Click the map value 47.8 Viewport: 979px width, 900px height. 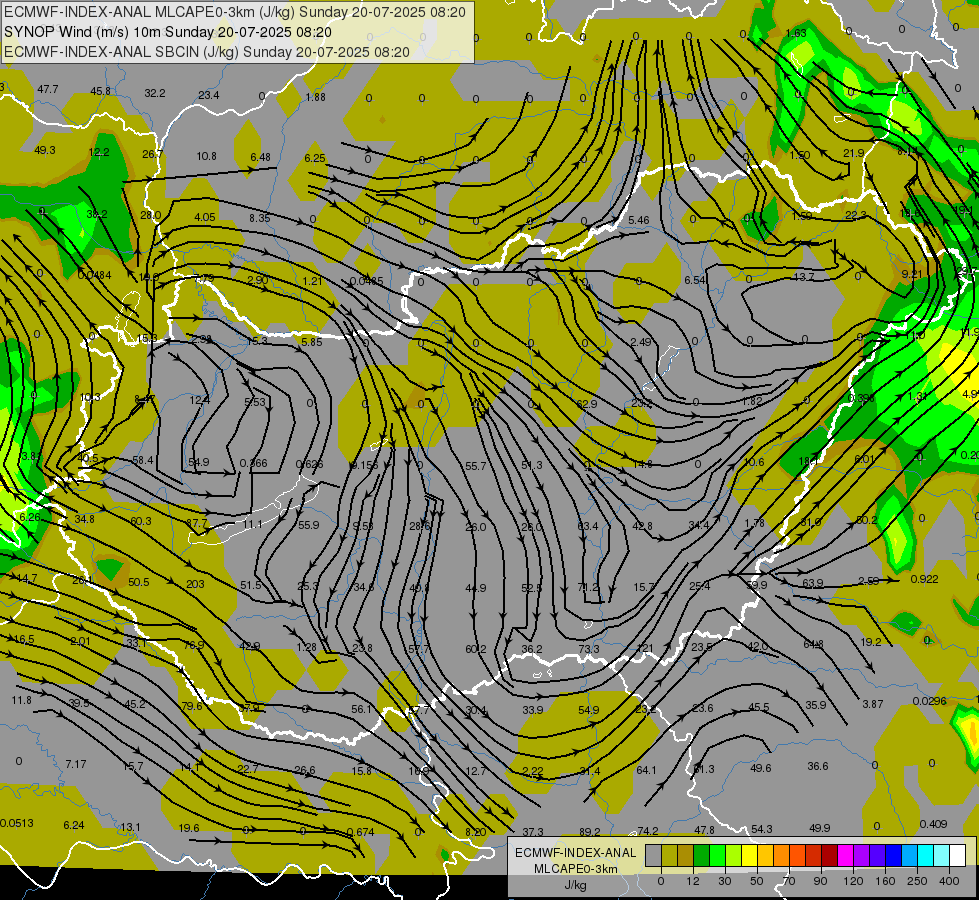tap(704, 831)
